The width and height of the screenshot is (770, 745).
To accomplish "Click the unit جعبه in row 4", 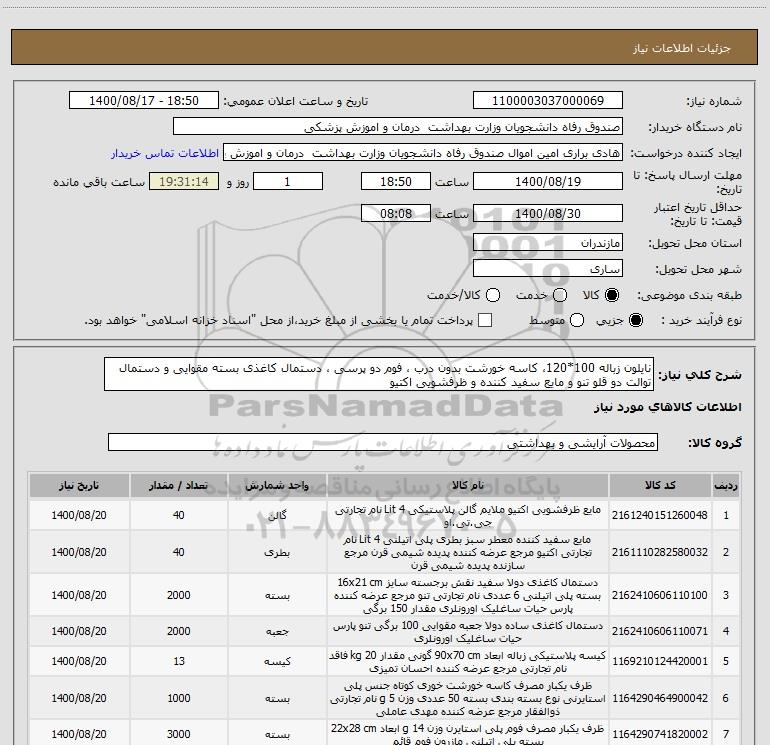I will point(277,632).
